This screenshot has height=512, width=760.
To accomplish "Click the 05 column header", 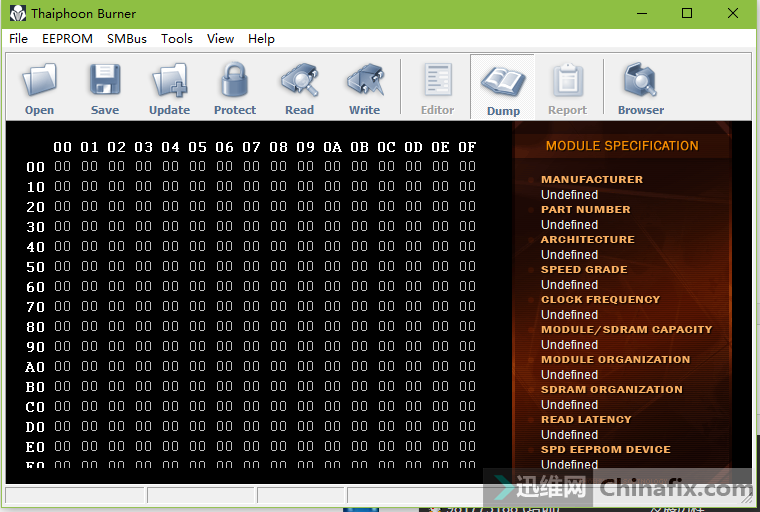I will pos(197,147).
